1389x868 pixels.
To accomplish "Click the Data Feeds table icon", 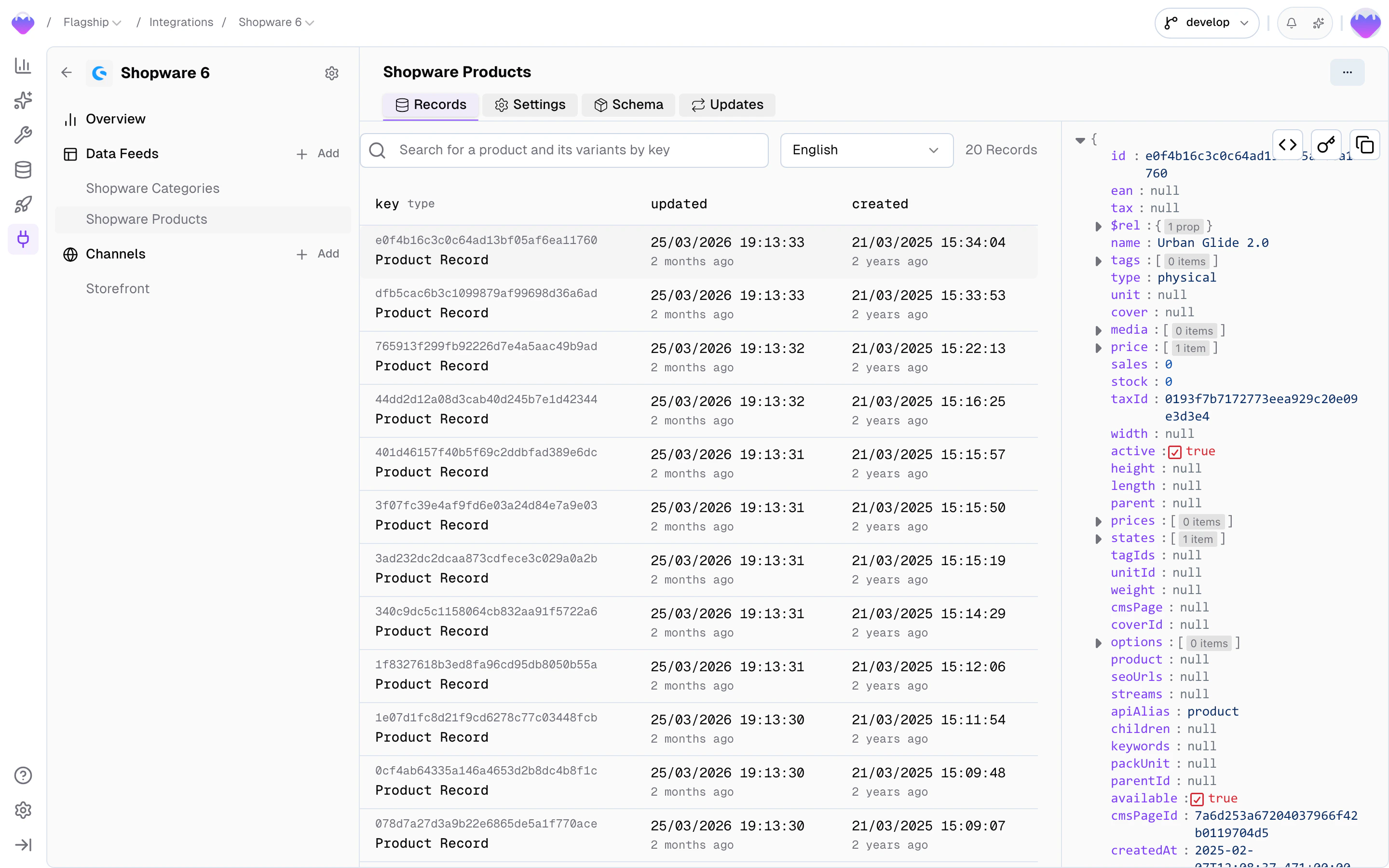I will 70,154.
